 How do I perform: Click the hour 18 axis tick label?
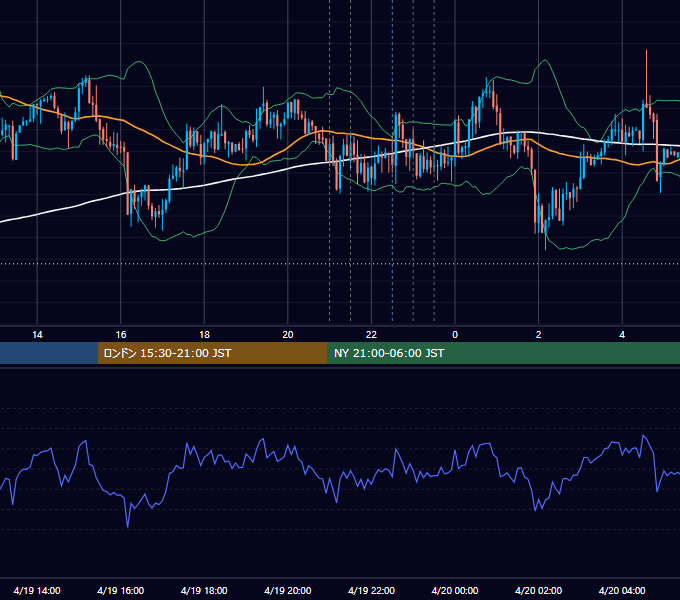coord(204,335)
